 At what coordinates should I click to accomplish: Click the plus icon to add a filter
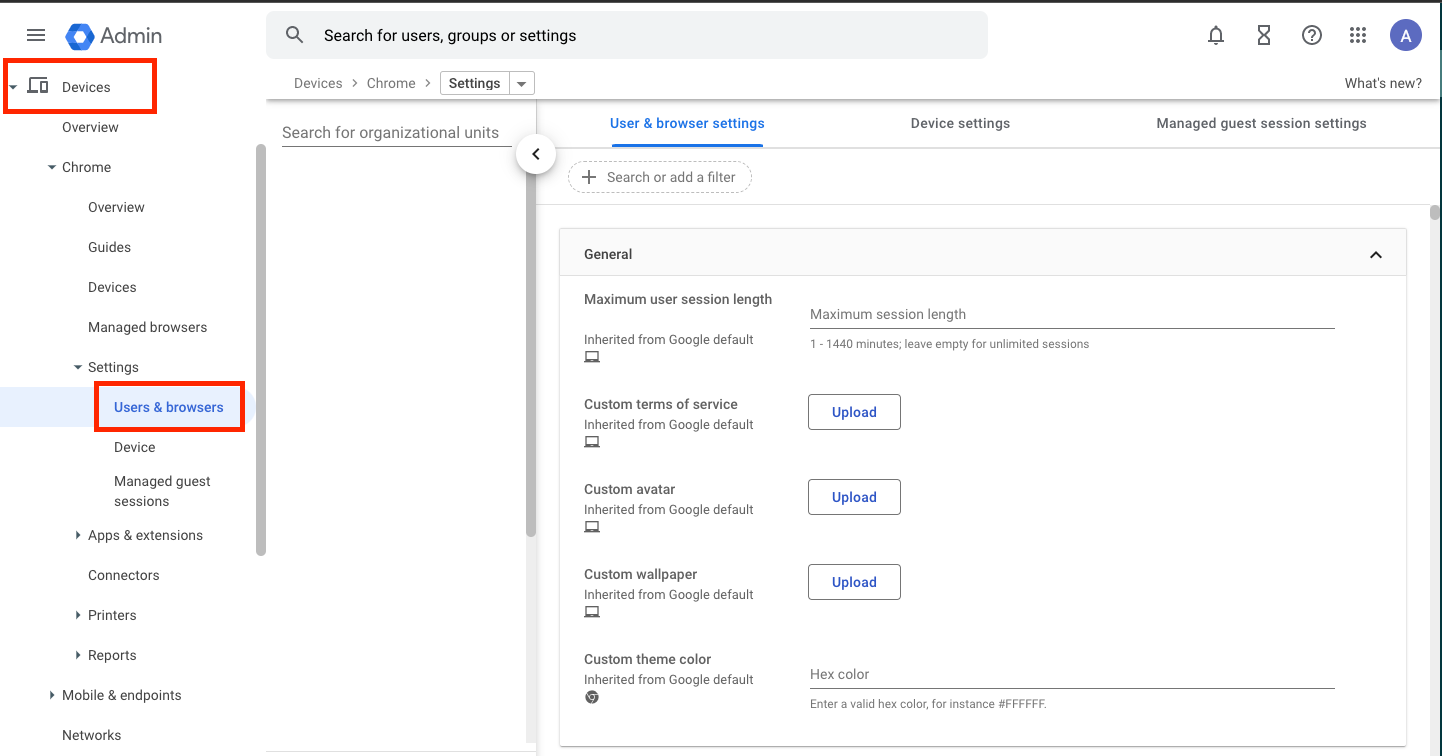click(587, 177)
